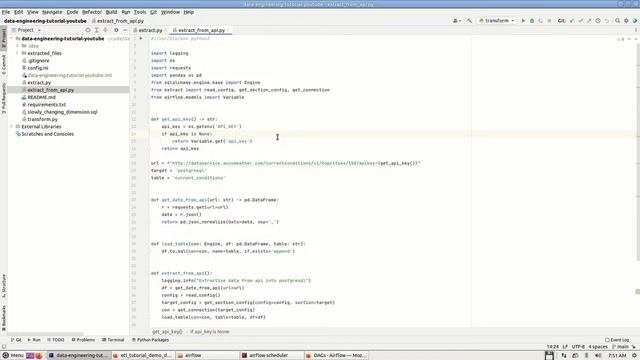Open the user account dropdown icon
640x360 pixels.
point(457,20)
